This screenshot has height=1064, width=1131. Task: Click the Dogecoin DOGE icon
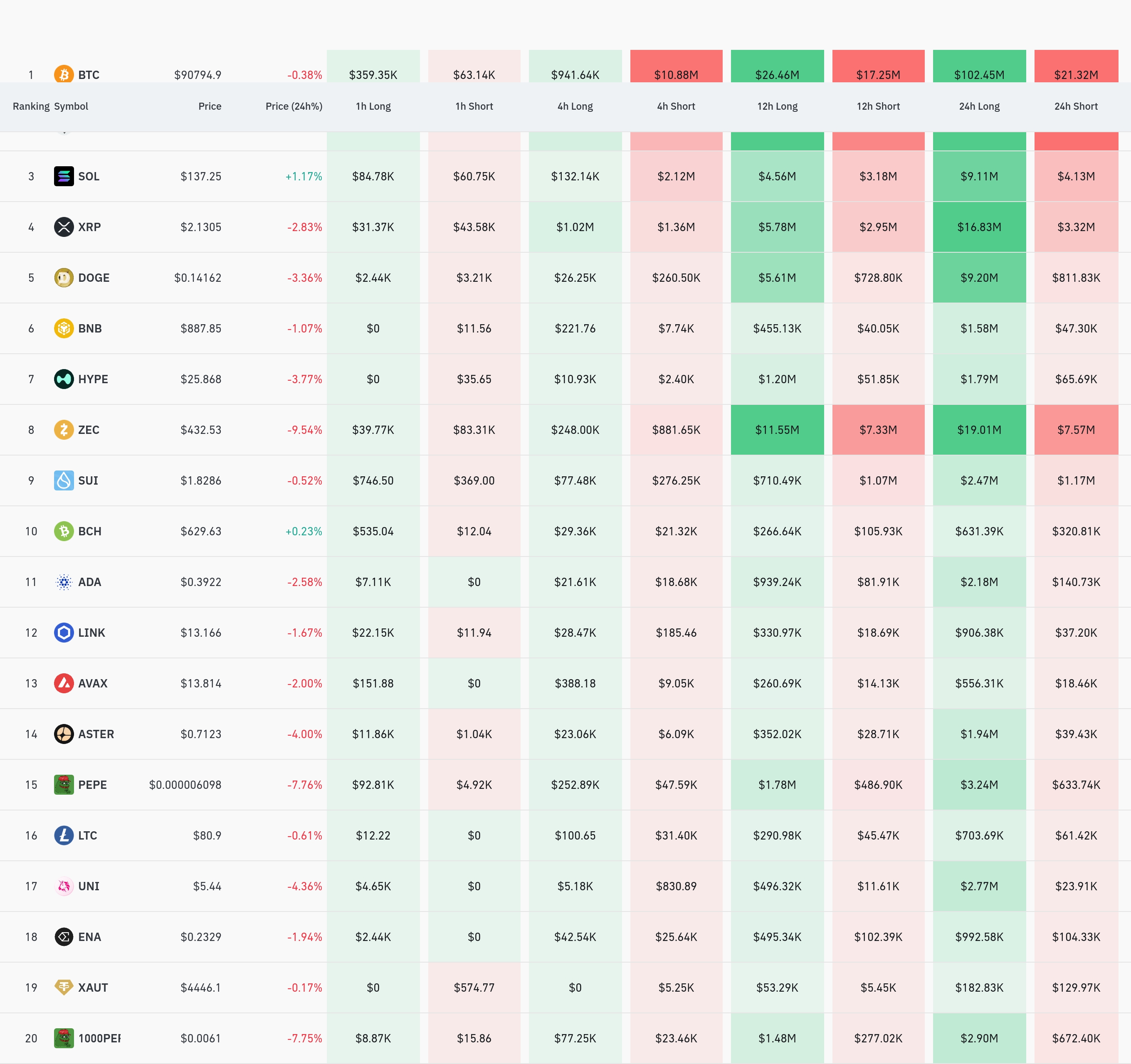coord(64,278)
